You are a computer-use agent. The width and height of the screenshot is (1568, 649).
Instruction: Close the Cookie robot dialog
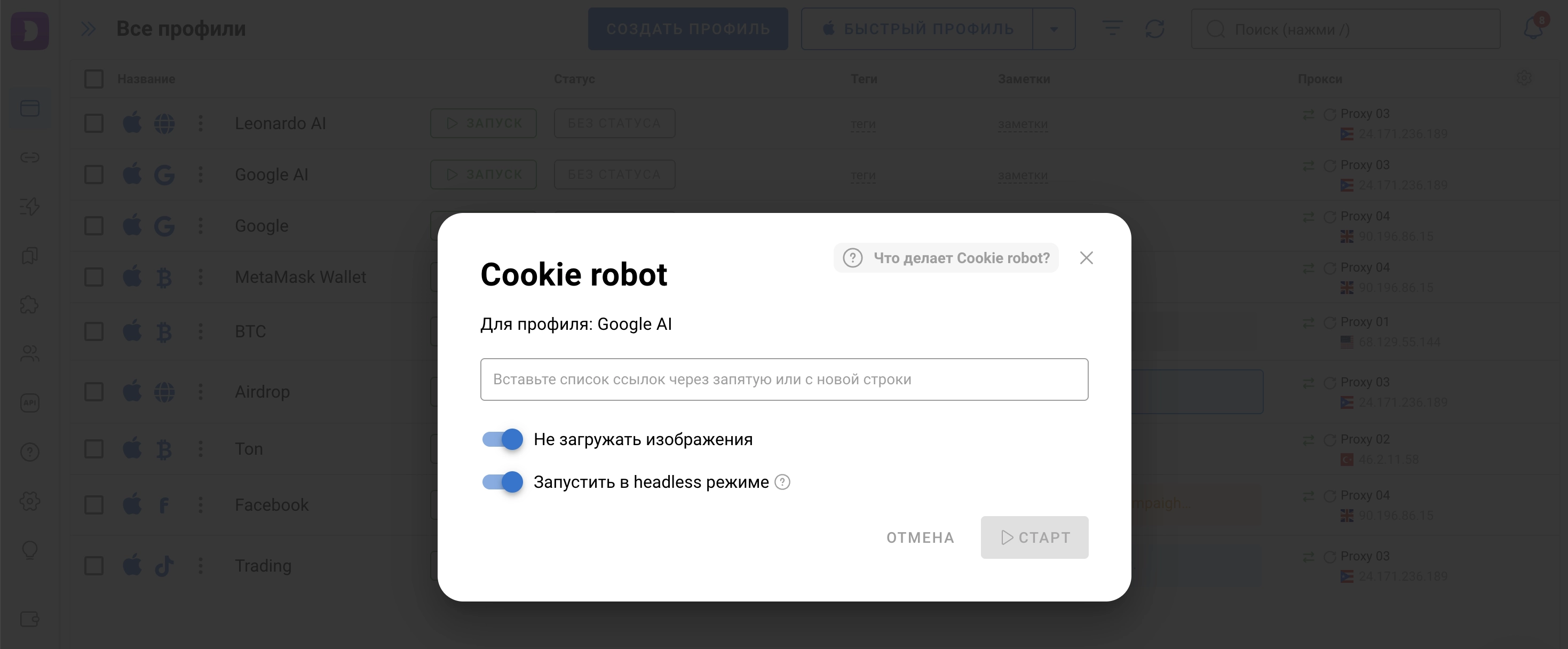(x=1087, y=258)
